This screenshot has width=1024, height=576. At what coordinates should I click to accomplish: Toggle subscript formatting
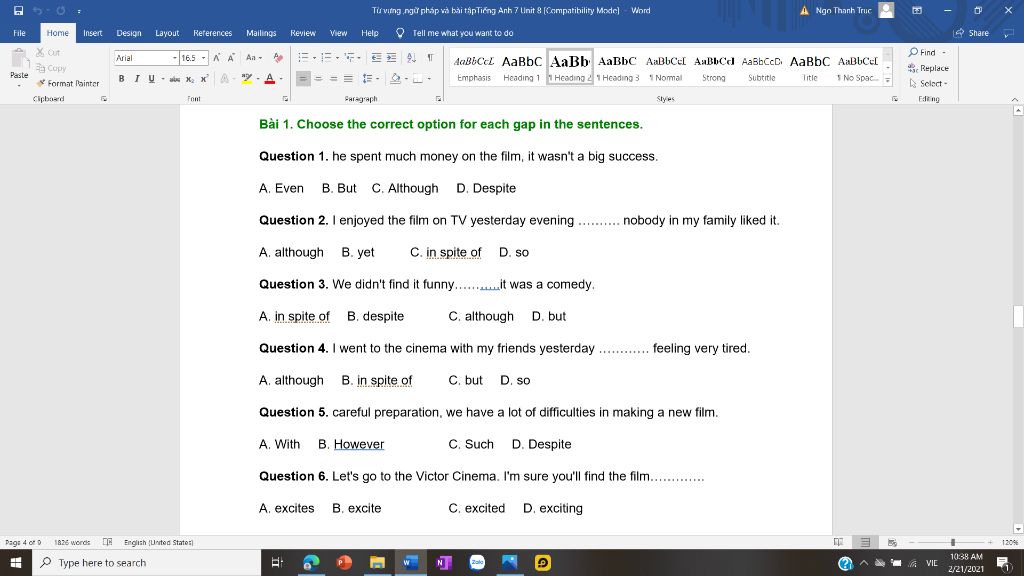pos(189,79)
